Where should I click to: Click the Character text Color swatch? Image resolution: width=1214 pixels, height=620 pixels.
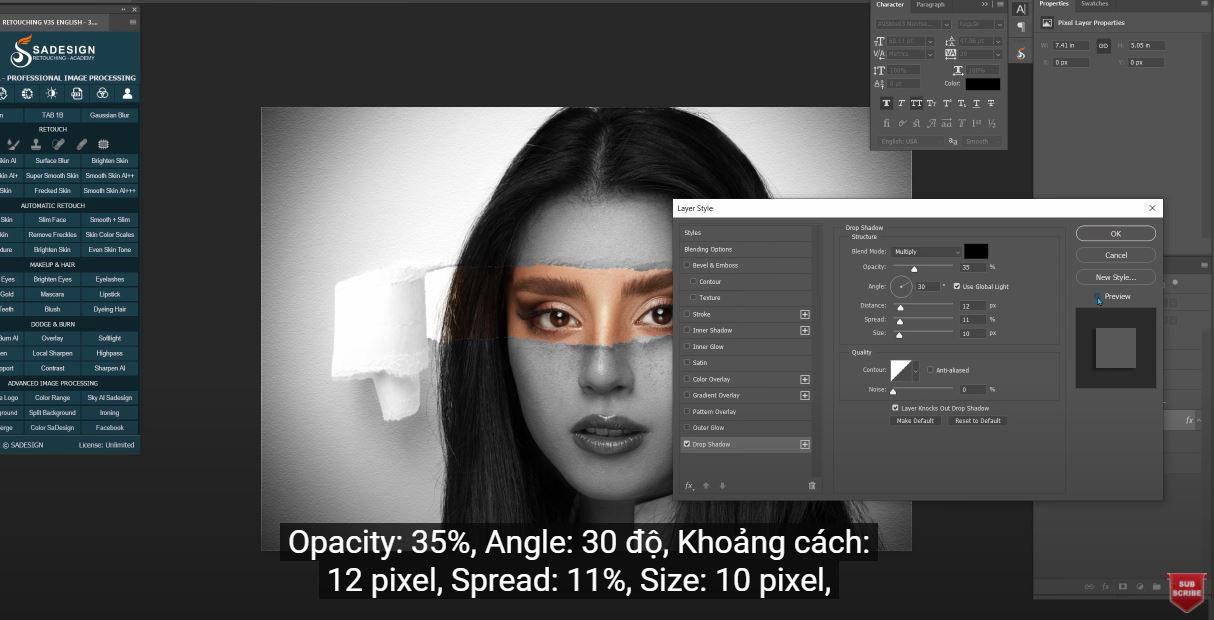[x=982, y=84]
